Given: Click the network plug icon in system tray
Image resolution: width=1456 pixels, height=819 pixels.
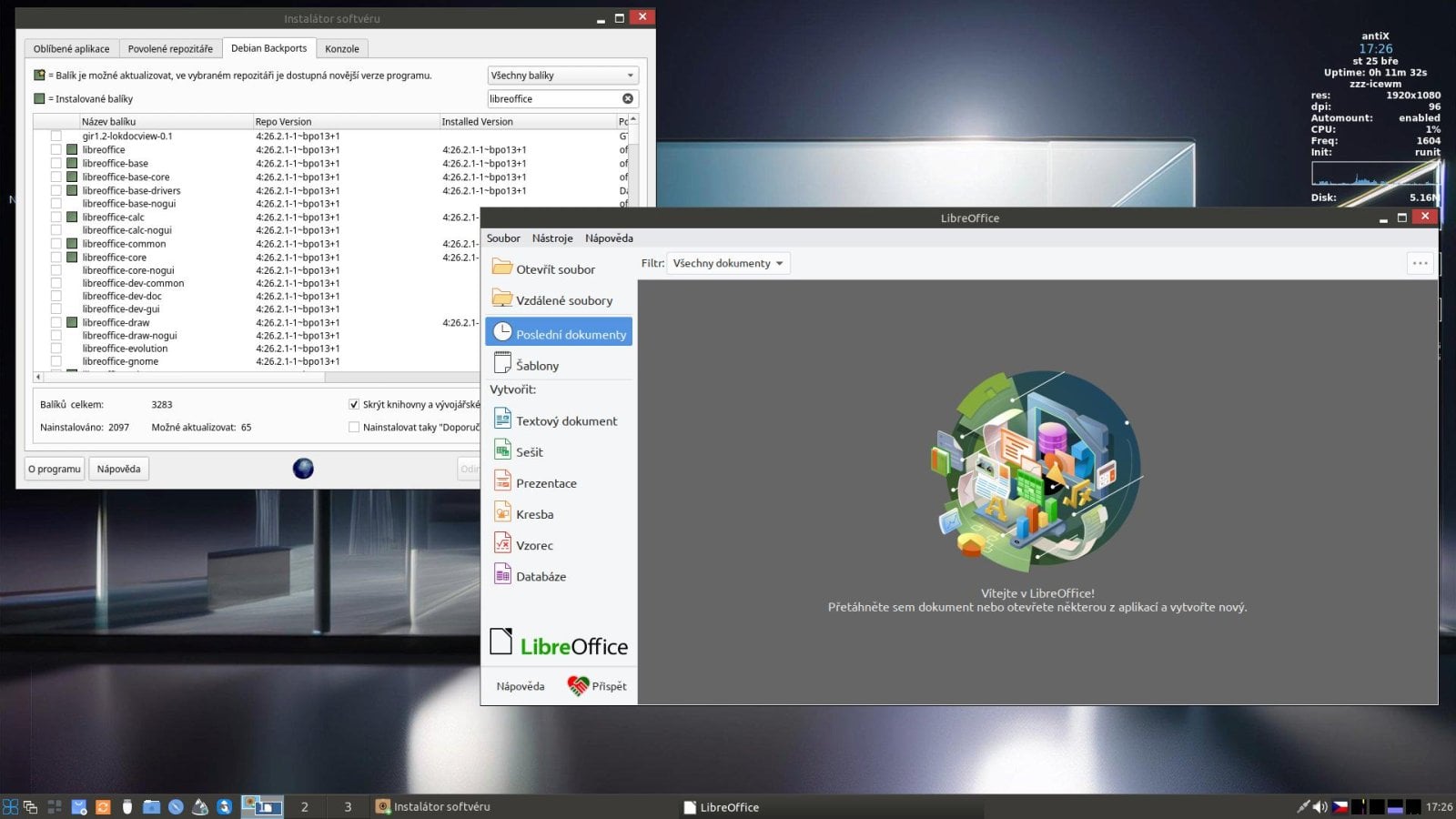Looking at the screenshot, I should (x=1303, y=806).
